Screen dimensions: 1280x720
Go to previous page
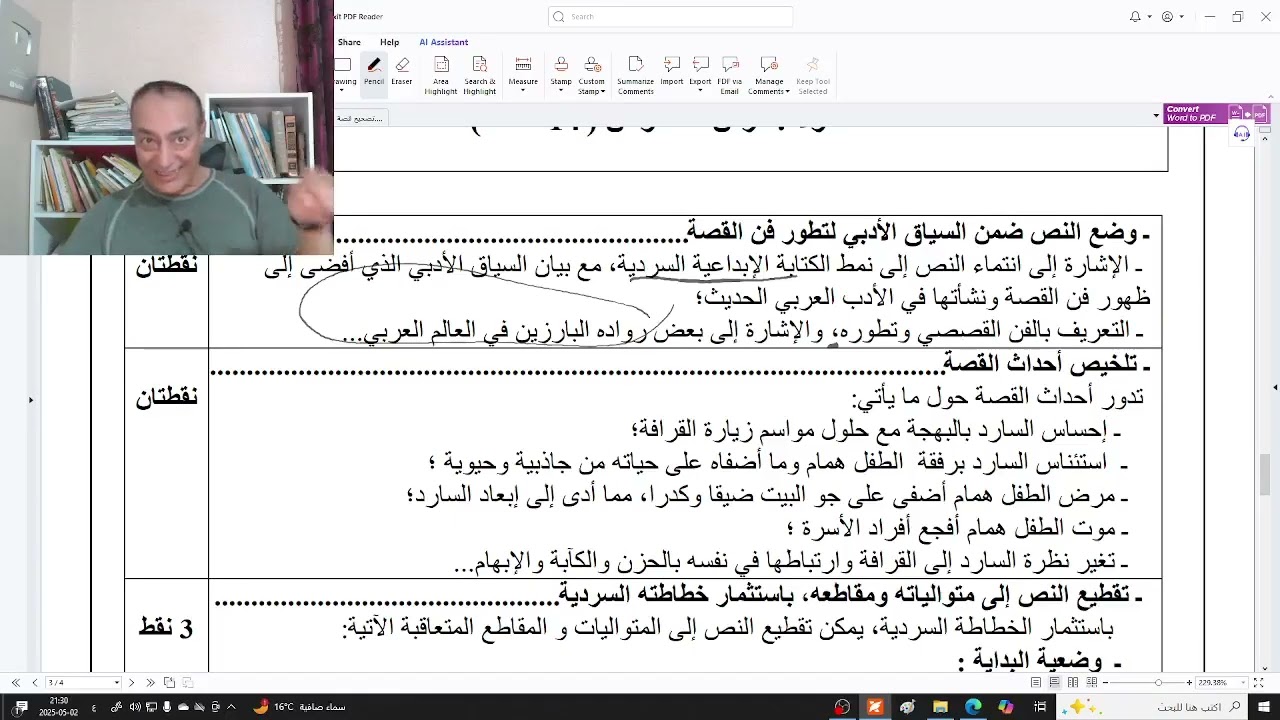coord(34,683)
